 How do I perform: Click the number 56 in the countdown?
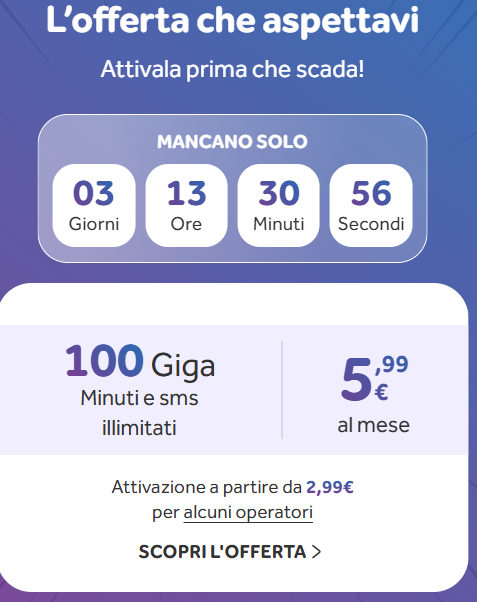point(371,193)
